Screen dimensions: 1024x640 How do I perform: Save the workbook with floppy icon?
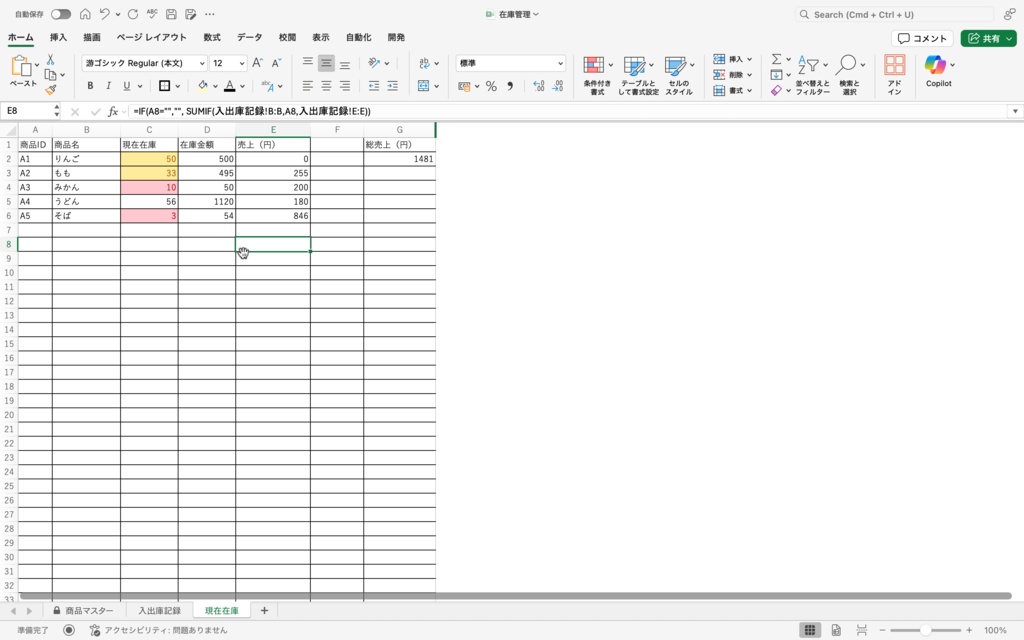pyautogui.click(x=171, y=14)
